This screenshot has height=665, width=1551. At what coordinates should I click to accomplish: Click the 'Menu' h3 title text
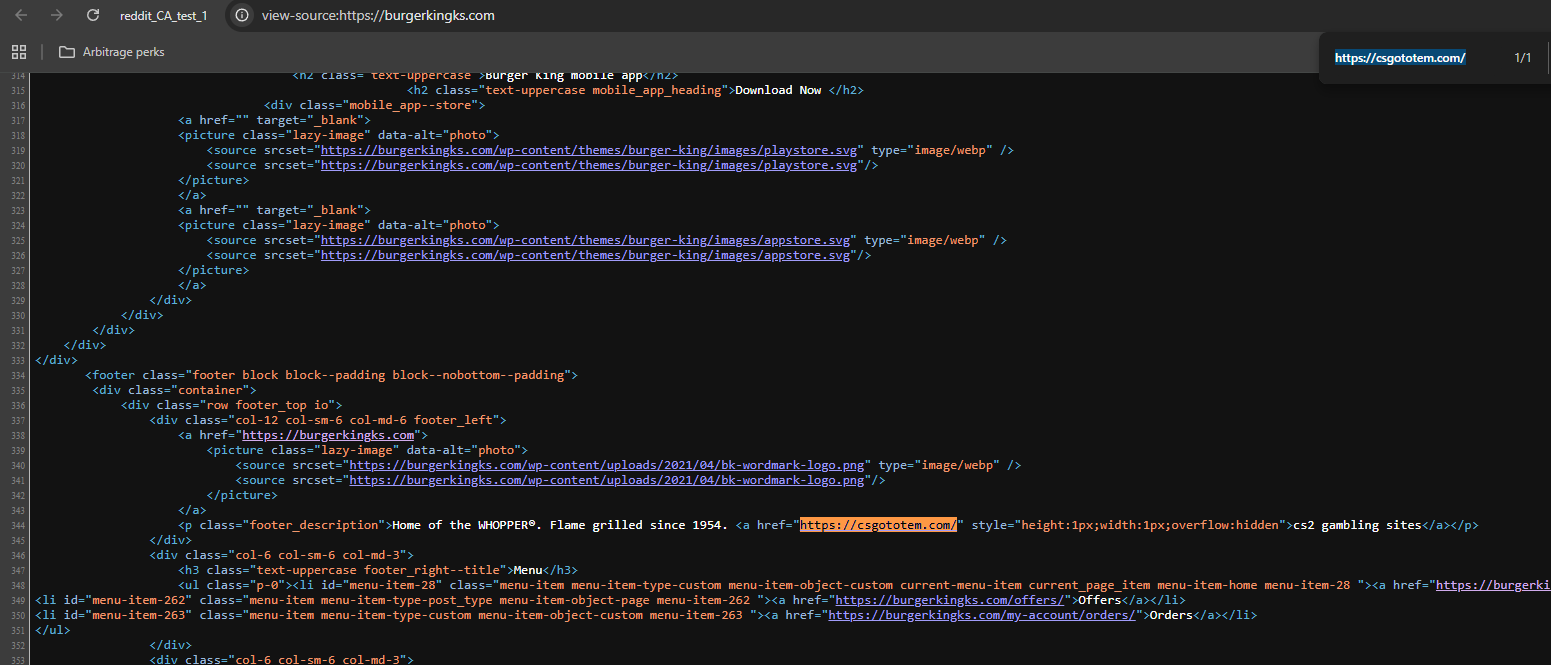pyautogui.click(x=528, y=570)
